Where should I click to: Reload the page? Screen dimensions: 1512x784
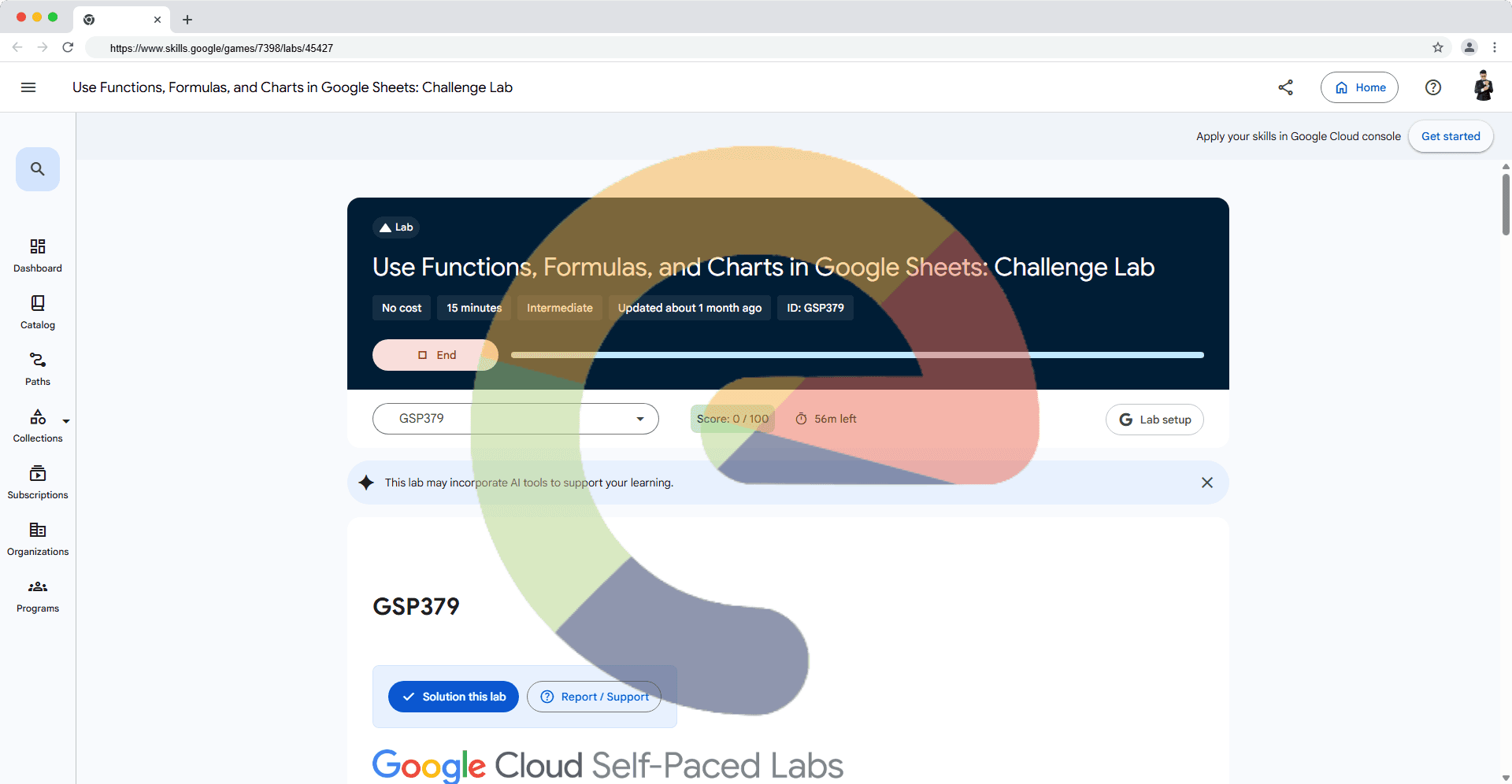[68, 47]
